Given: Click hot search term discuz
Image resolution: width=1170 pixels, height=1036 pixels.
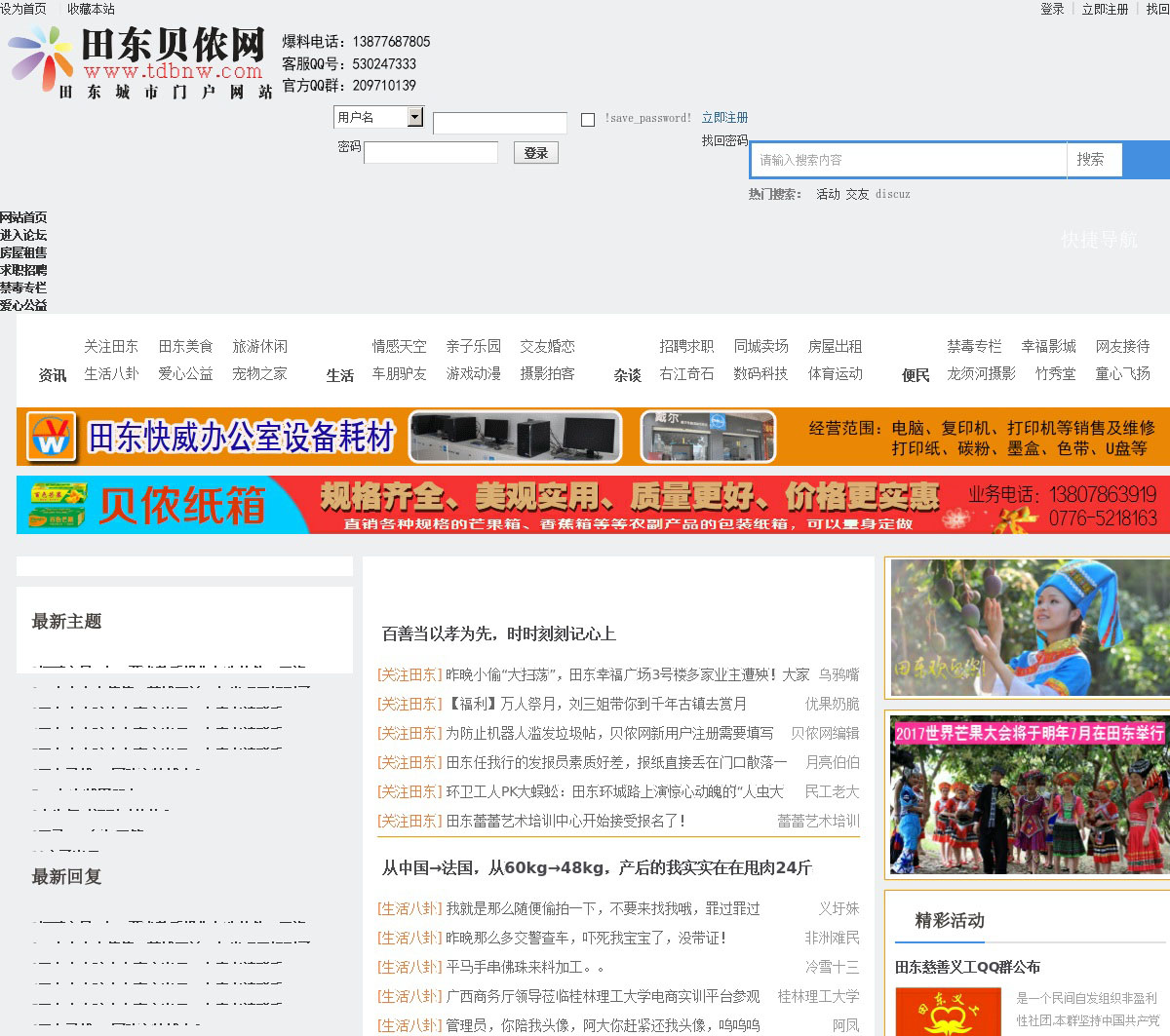Looking at the screenshot, I should point(892,194).
